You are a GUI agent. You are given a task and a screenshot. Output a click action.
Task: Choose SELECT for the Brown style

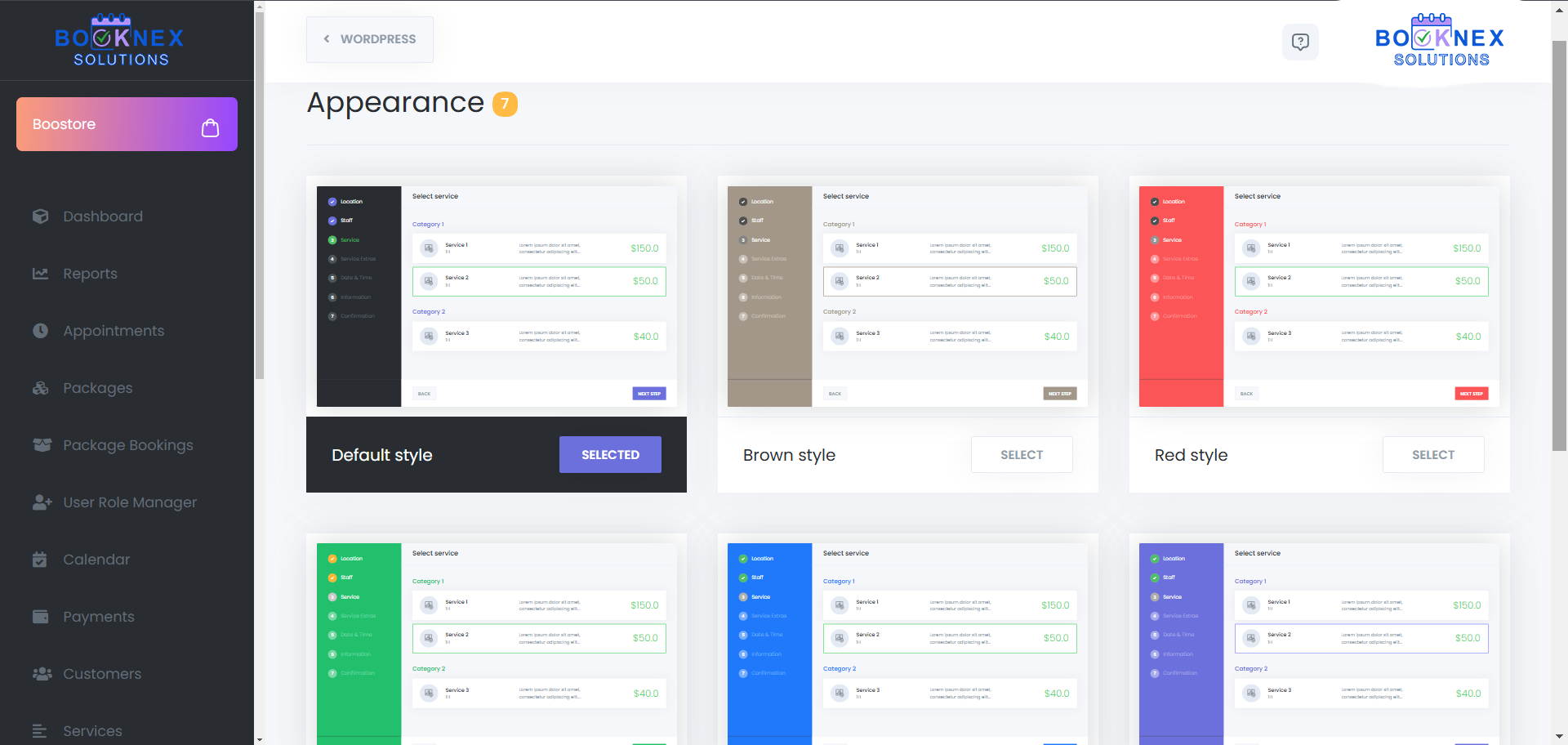click(x=1021, y=454)
